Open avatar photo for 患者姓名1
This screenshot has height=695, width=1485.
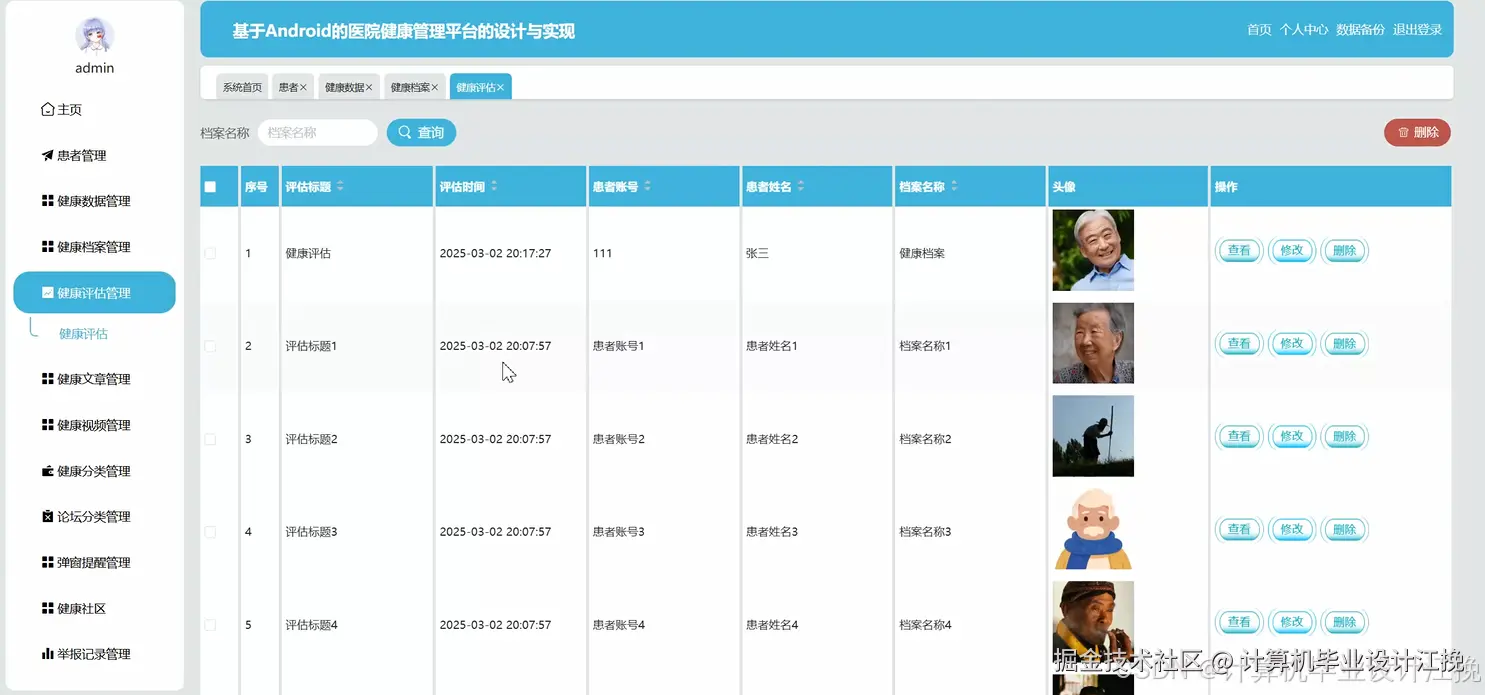pos(1093,343)
